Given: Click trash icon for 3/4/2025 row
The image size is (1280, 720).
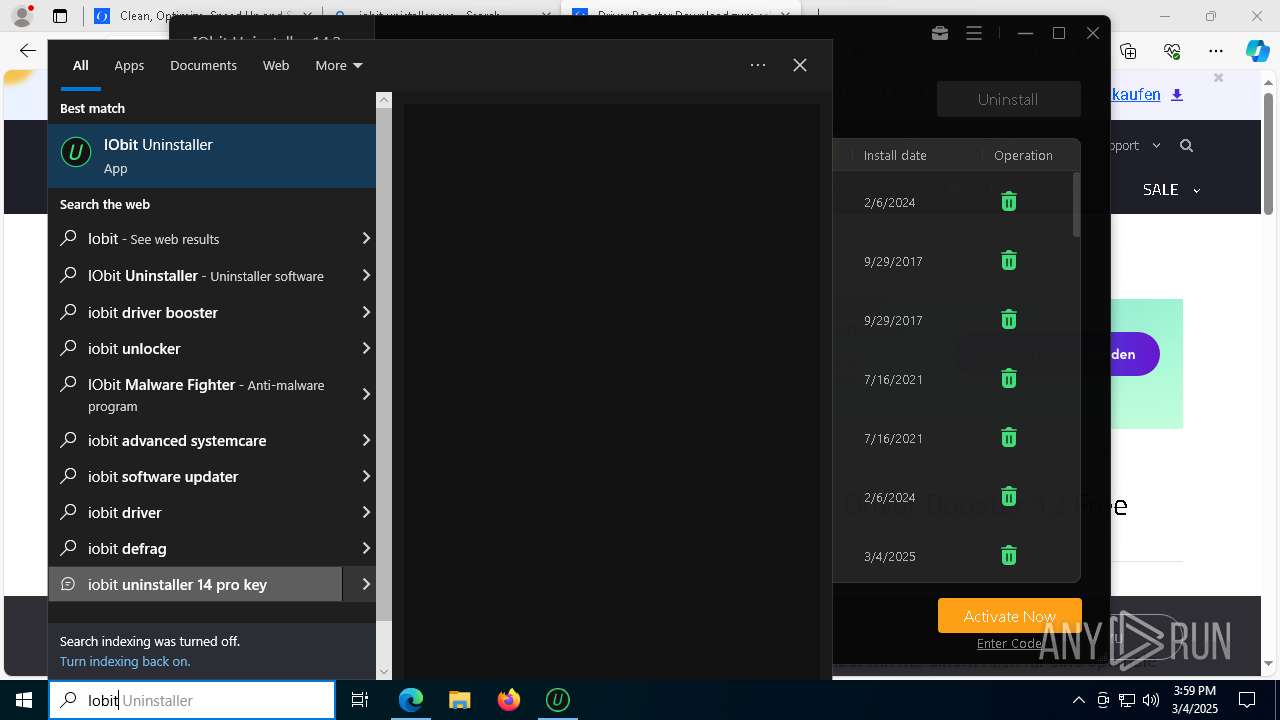Looking at the screenshot, I should [1009, 556].
